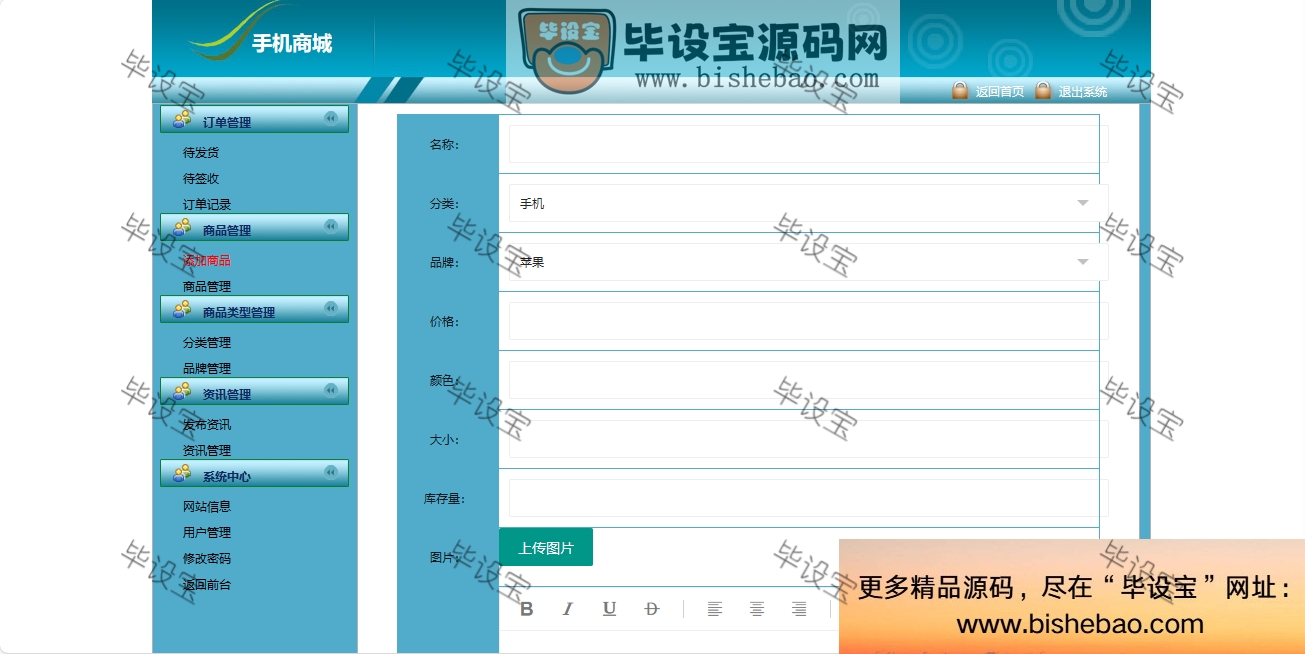The height and width of the screenshot is (654, 1305).
Task: Click the users icon on 订单管理 header
Action: pos(181,119)
